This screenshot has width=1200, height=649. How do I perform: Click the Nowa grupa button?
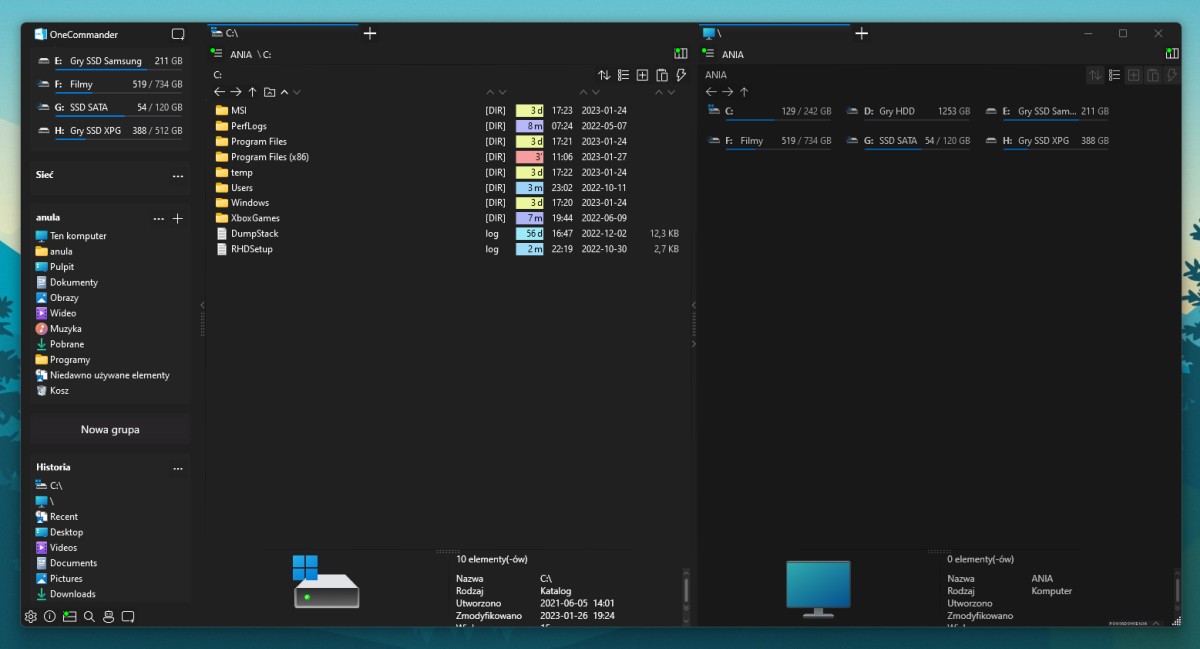pos(110,430)
